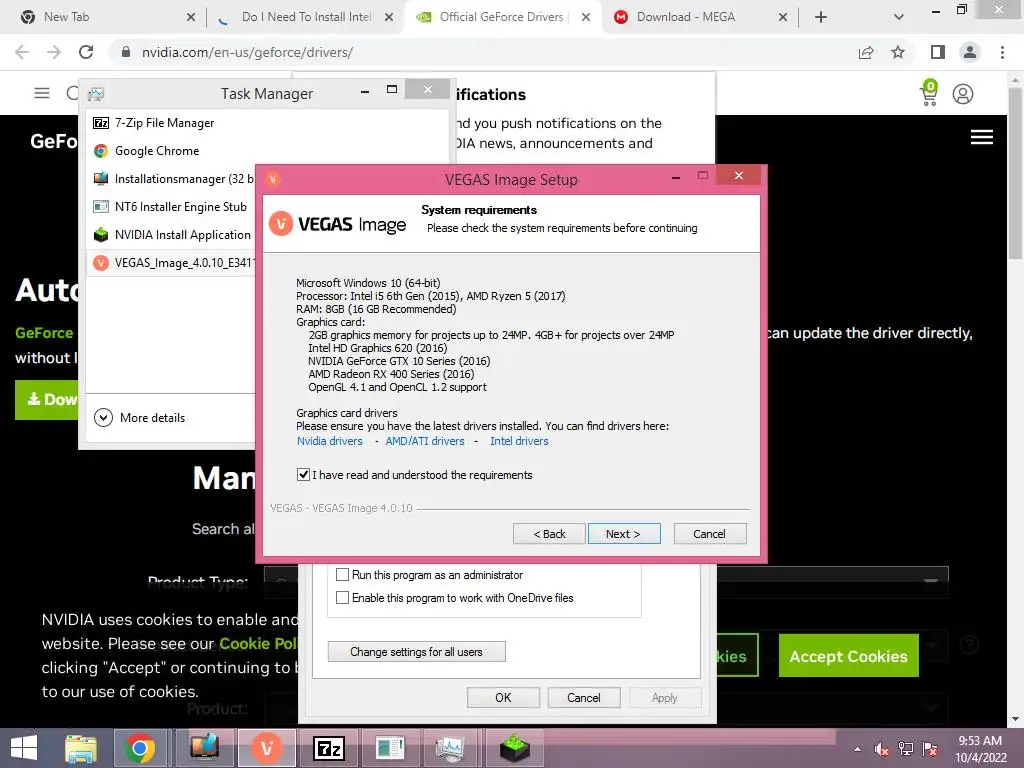Open the tab search dropdown chevron

899,17
